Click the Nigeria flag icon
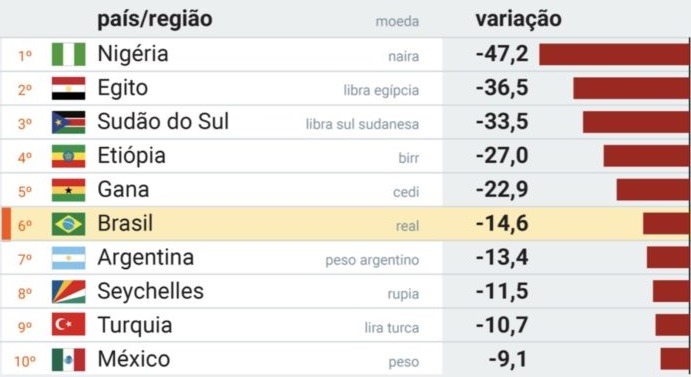This screenshot has width=691, height=377. point(68,54)
